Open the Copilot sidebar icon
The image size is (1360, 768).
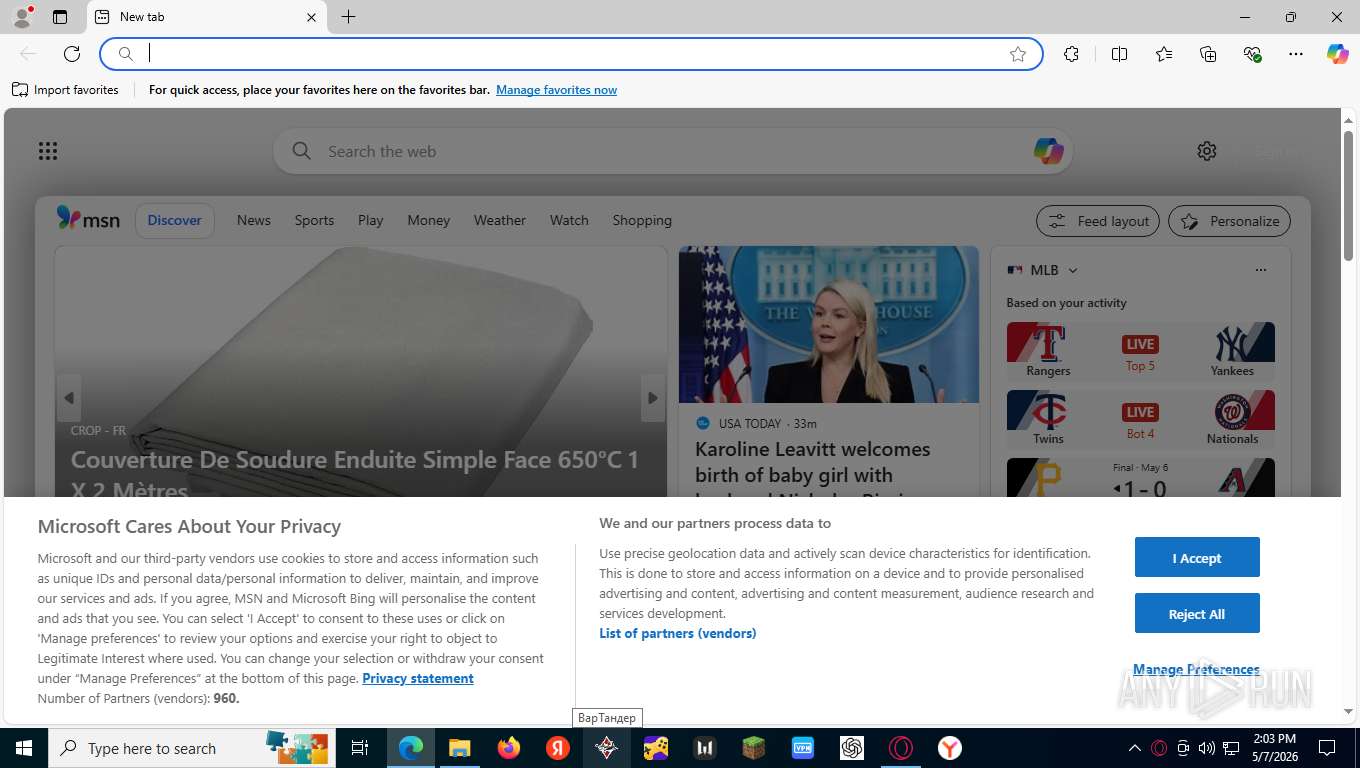tap(1338, 54)
